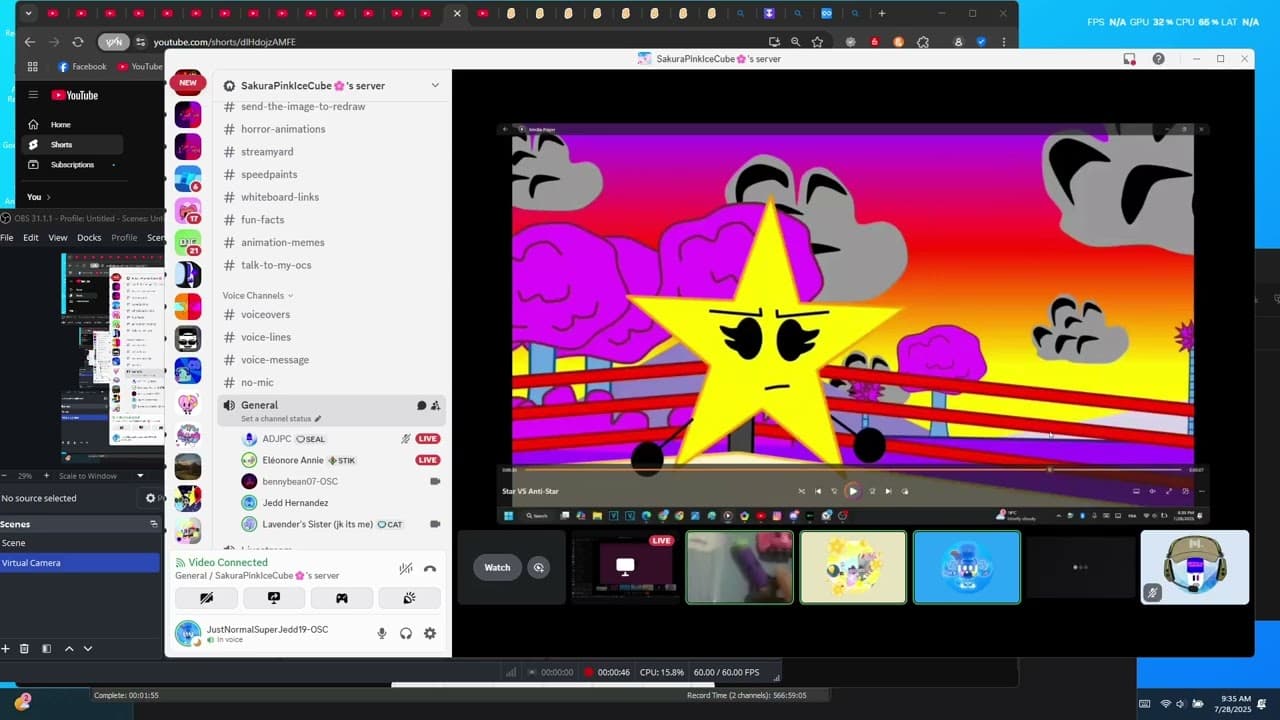Mute your Discord microphone
This screenshot has width=1280, height=720.
click(381, 633)
